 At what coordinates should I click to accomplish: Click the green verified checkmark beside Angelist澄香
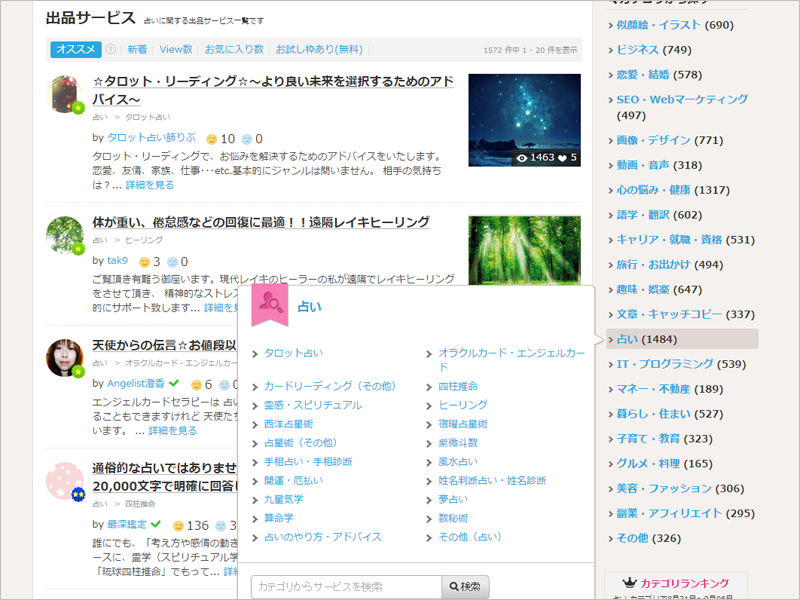tap(174, 383)
